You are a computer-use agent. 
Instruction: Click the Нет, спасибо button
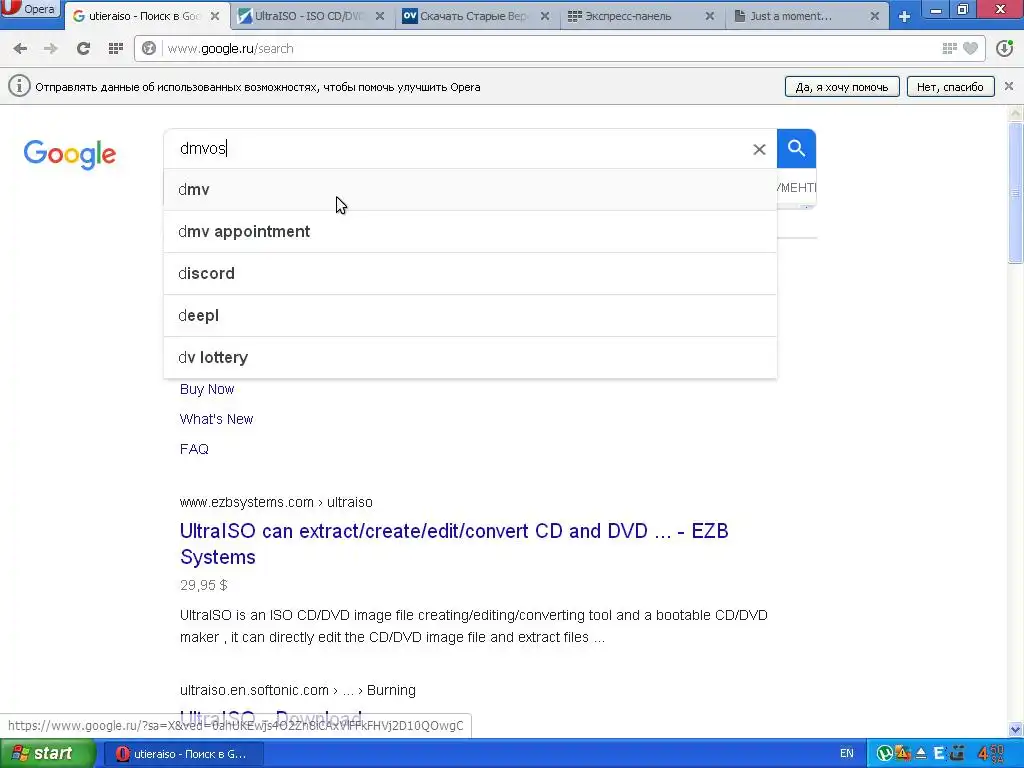(x=950, y=87)
